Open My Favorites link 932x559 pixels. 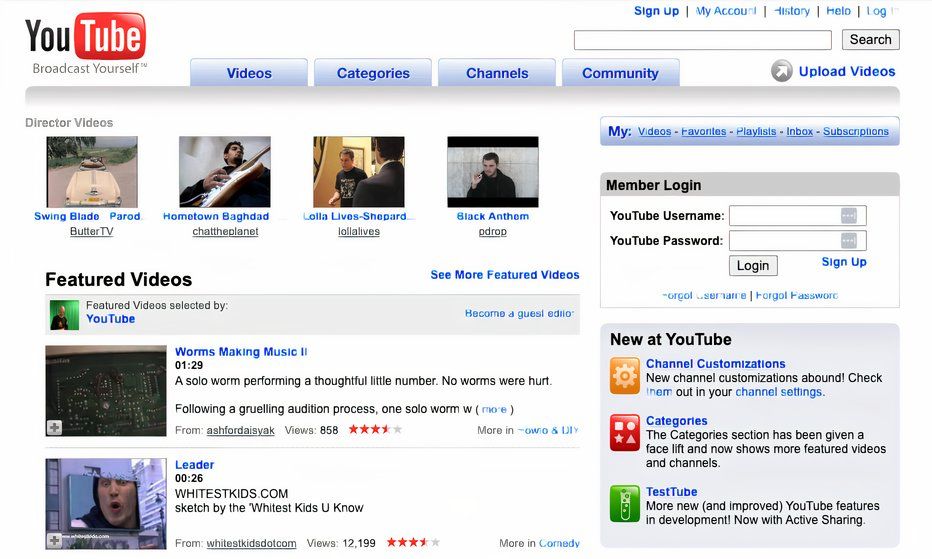(704, 131)
